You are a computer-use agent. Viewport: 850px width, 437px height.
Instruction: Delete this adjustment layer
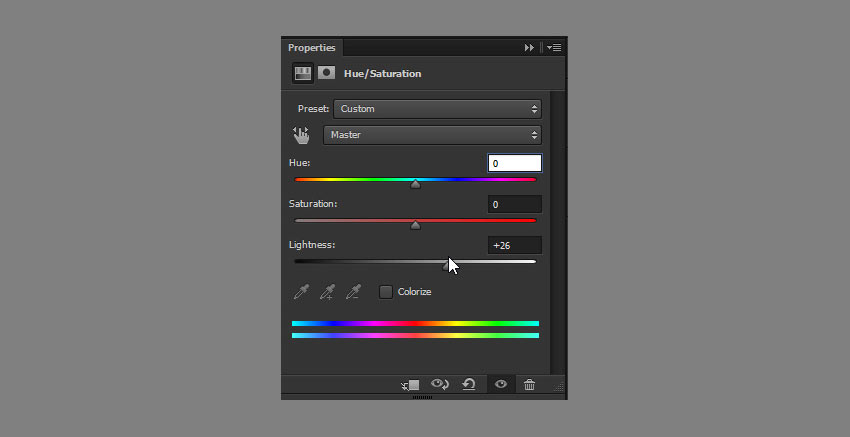tap(530, 385)
